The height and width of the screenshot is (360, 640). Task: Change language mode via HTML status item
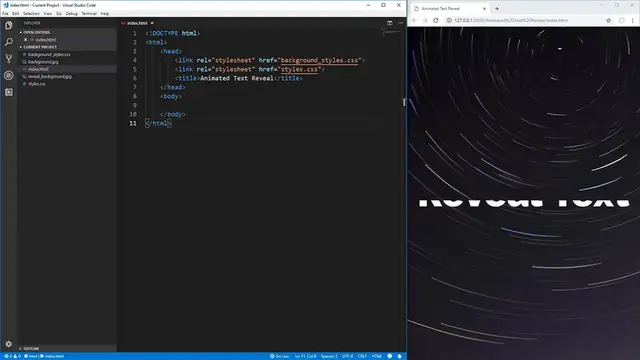pos(377,356)
